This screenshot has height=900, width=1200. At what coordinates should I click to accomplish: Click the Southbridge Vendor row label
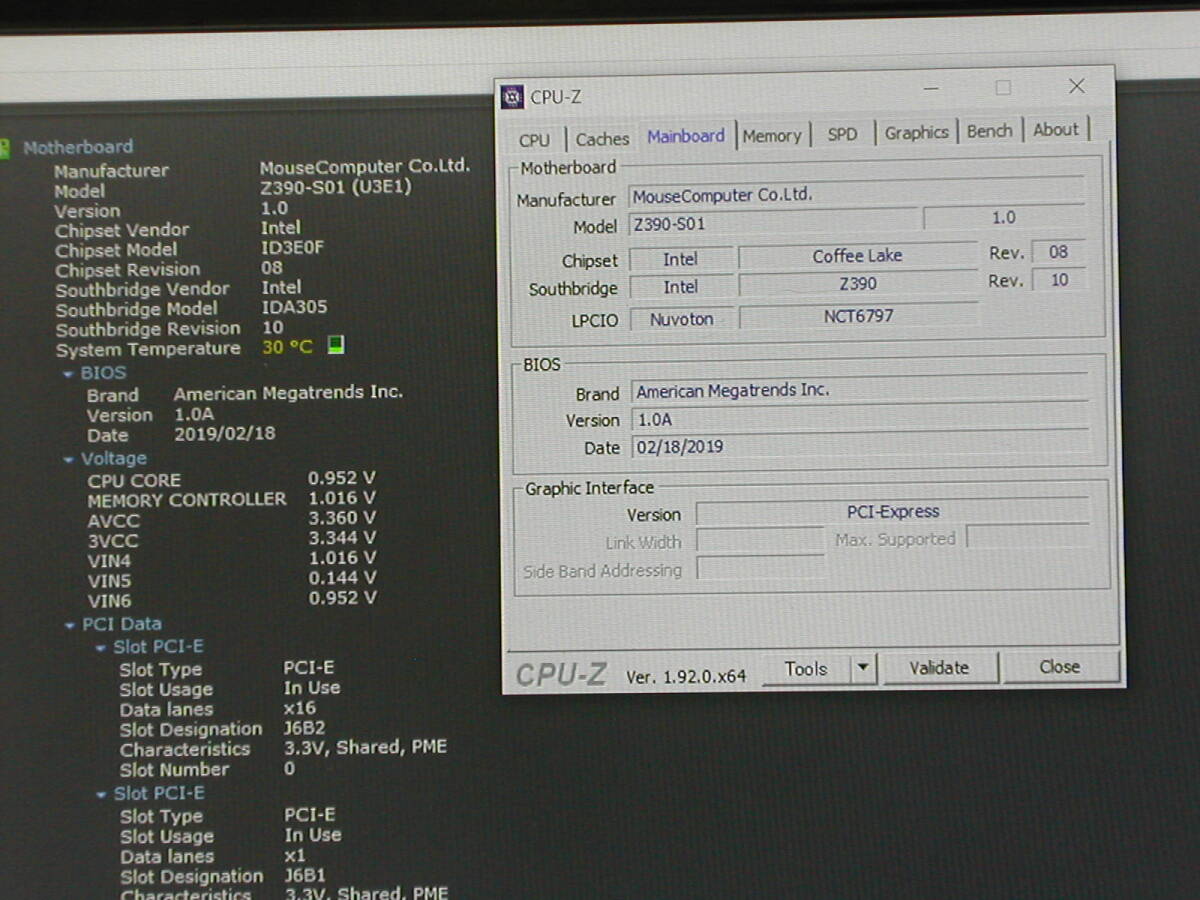pos(142,289)
